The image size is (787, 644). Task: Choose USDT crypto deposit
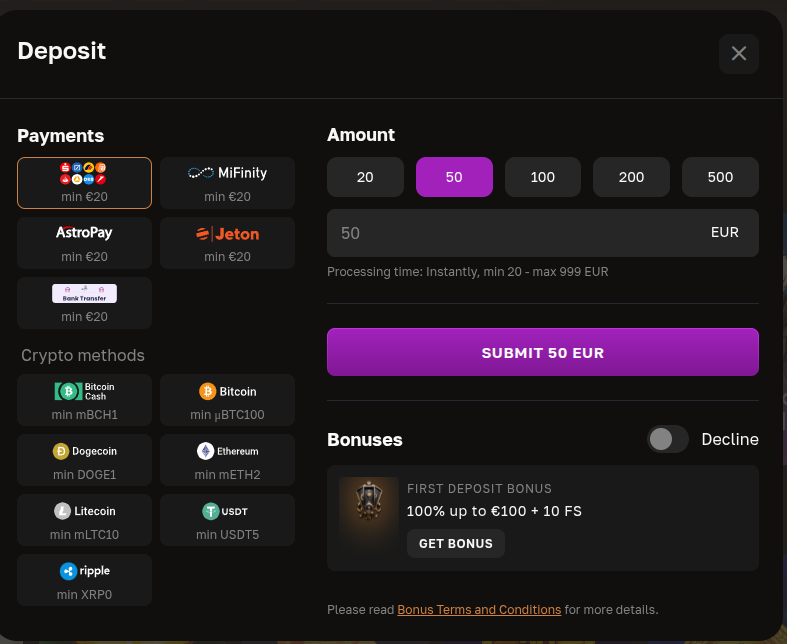pyautogui.click(x=227, y=519)
